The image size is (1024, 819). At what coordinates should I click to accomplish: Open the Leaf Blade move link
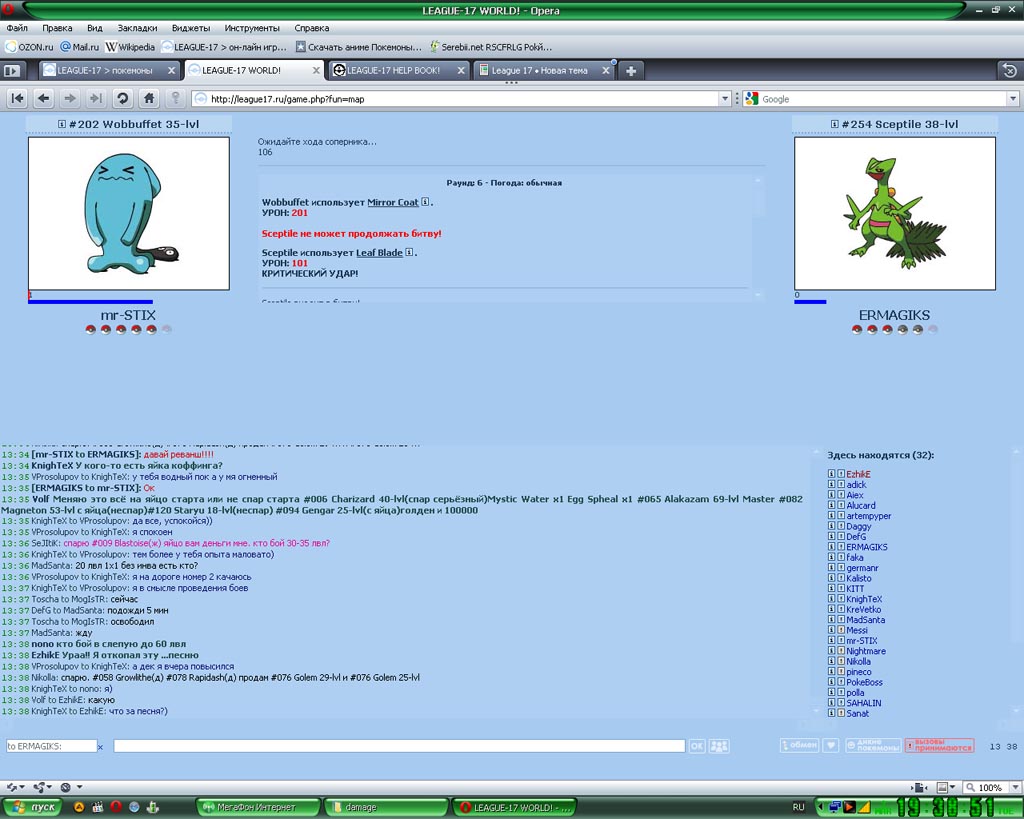tap(379, 253)
